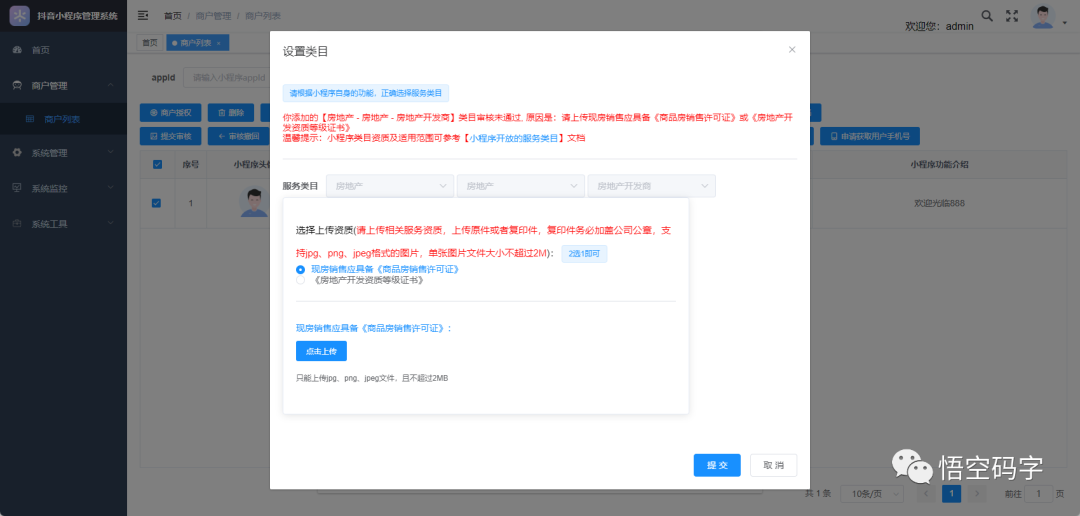This screenshot has width=1080, height=516.
Task: Click 首页 in the breadcrumb
Action: point(173,15)
